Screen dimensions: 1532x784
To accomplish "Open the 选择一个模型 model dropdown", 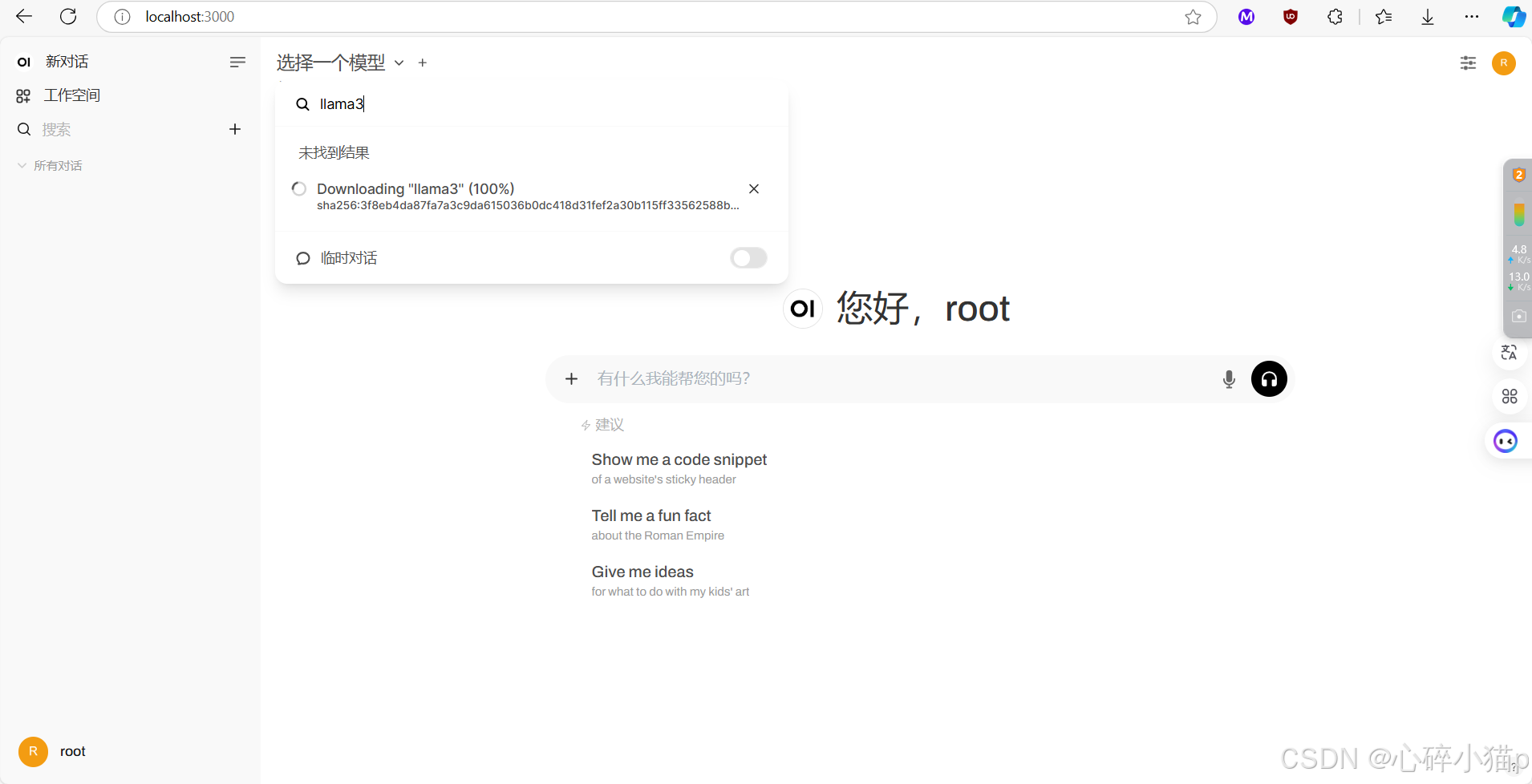I will click(x=330, y=63).
